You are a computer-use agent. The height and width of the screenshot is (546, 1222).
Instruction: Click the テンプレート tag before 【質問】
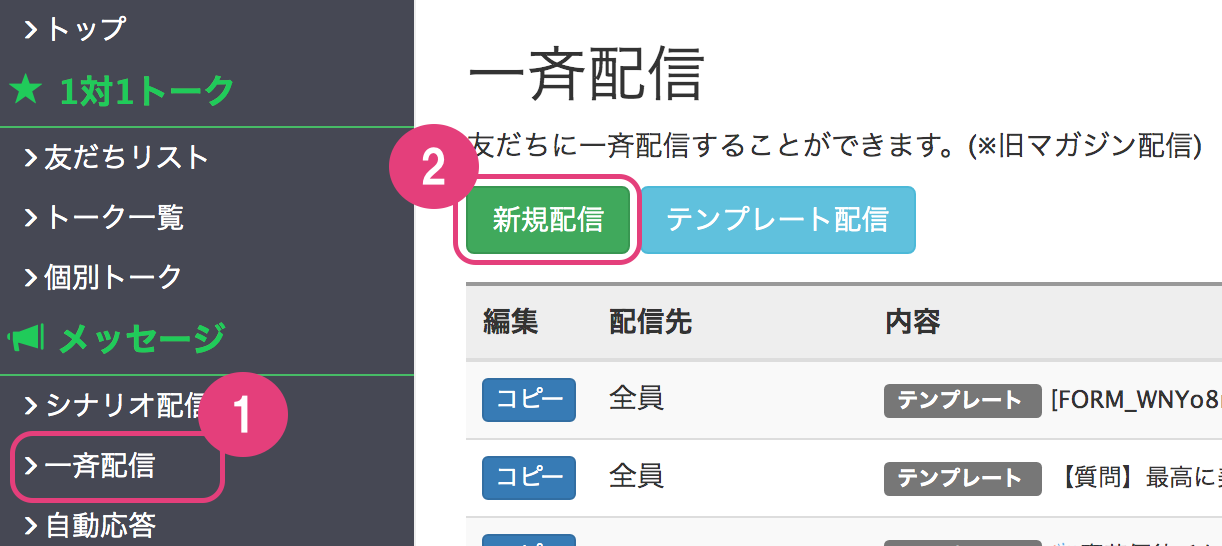pyautogui.click(x=959, y=478)
